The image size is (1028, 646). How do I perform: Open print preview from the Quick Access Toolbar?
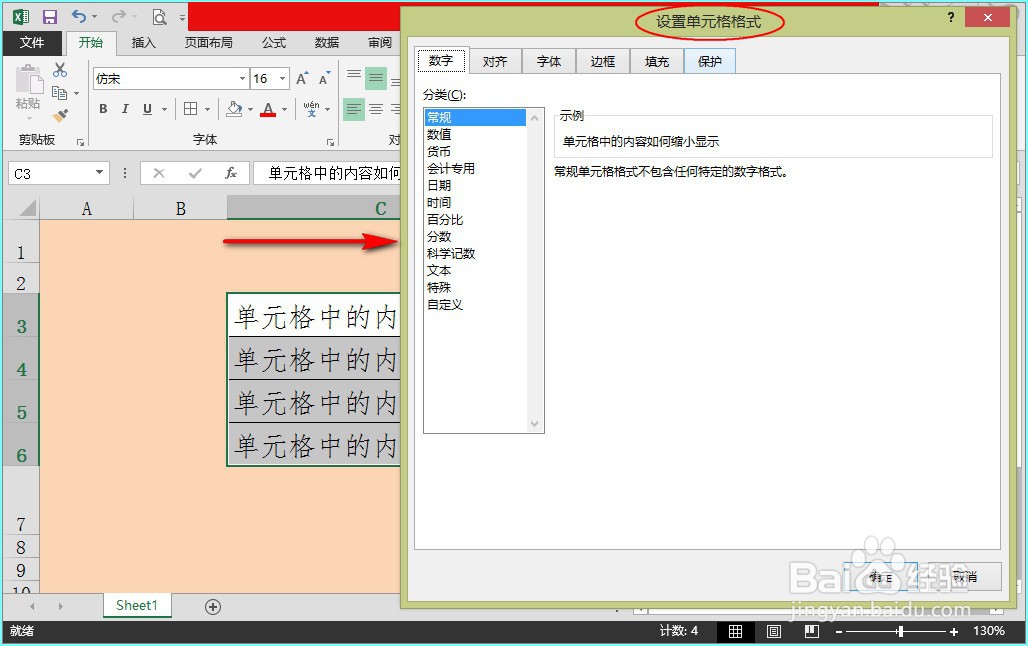tap(158, 17)
